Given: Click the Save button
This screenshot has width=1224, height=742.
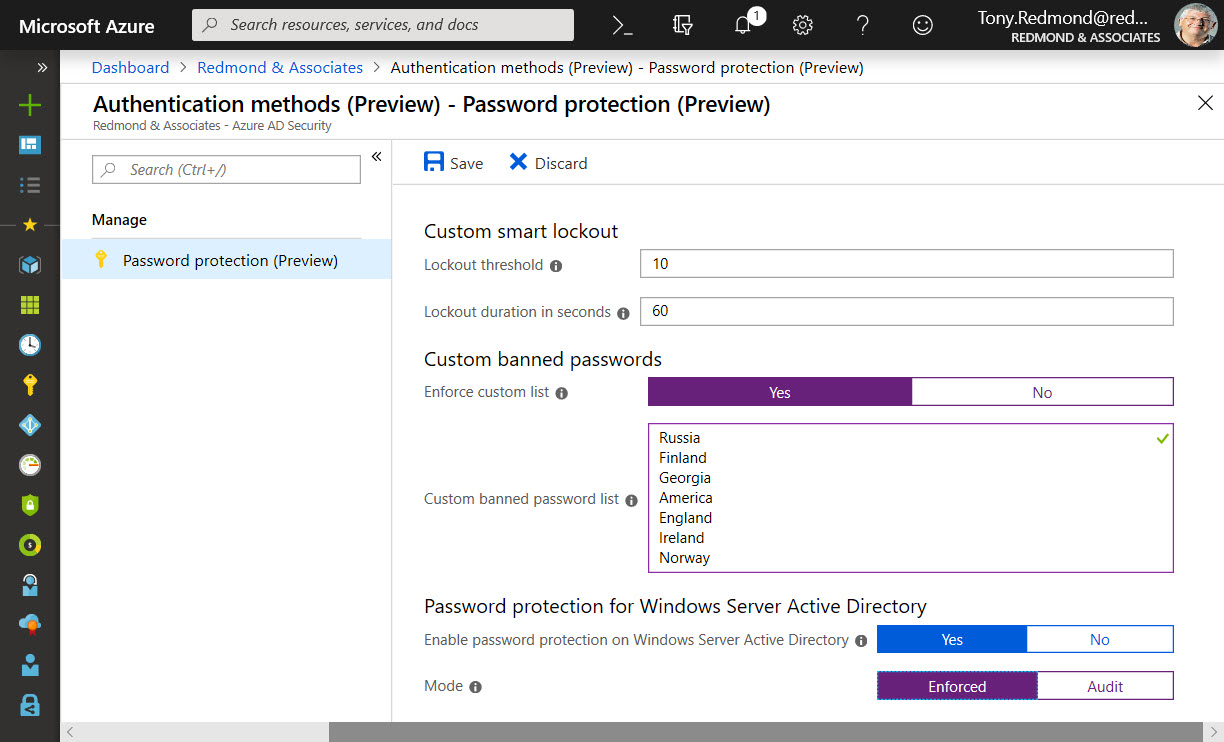Looking at the screenshot, I should pos(453,163).
